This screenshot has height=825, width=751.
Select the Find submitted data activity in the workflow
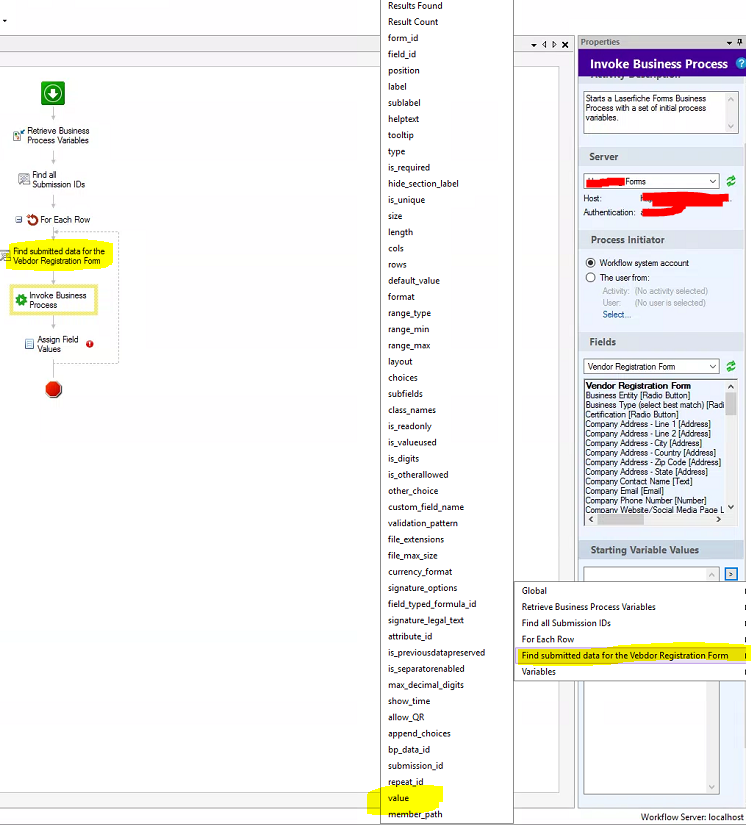[x=59, y=256]
